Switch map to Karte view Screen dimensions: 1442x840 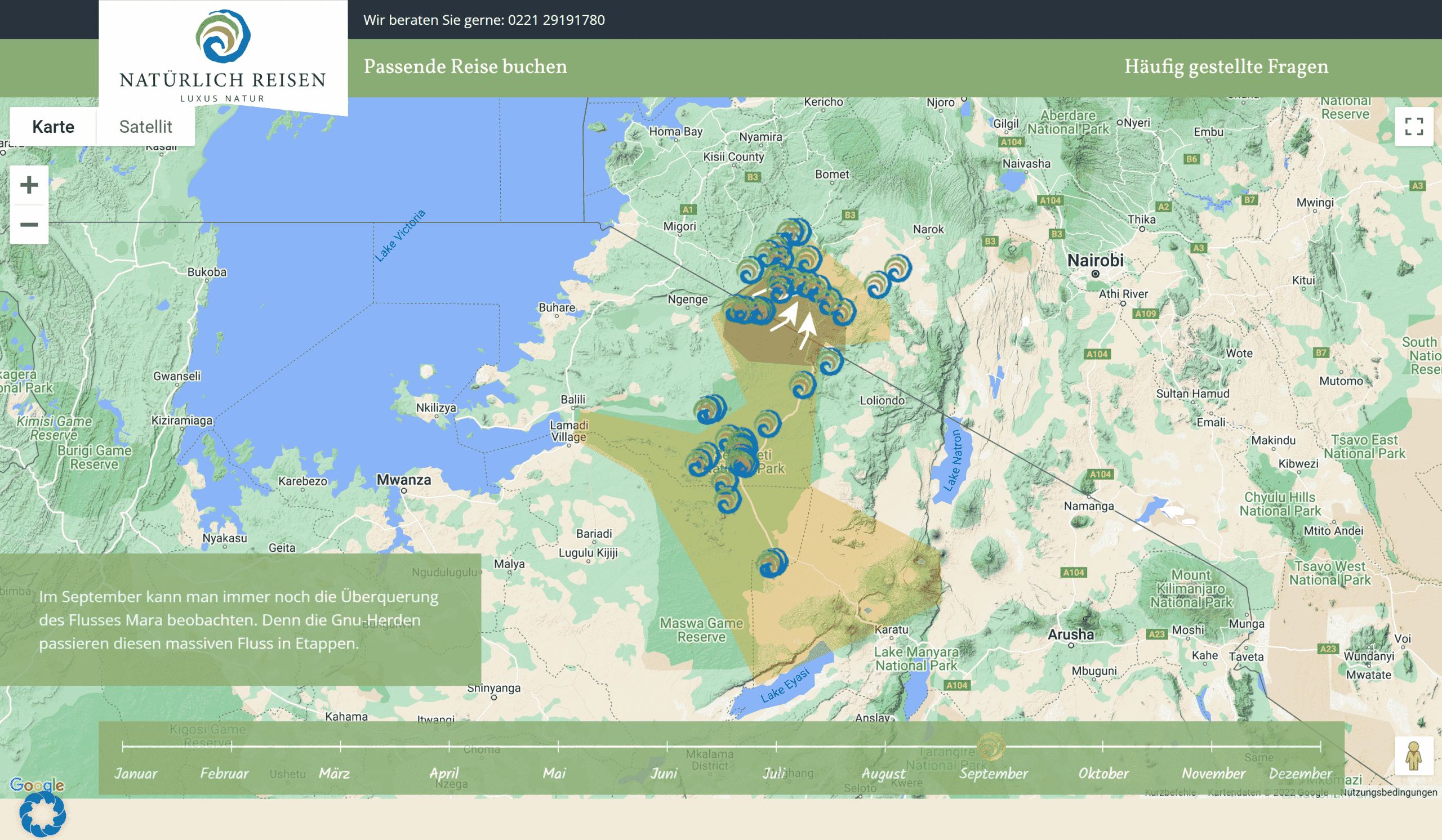coord(53,126)
